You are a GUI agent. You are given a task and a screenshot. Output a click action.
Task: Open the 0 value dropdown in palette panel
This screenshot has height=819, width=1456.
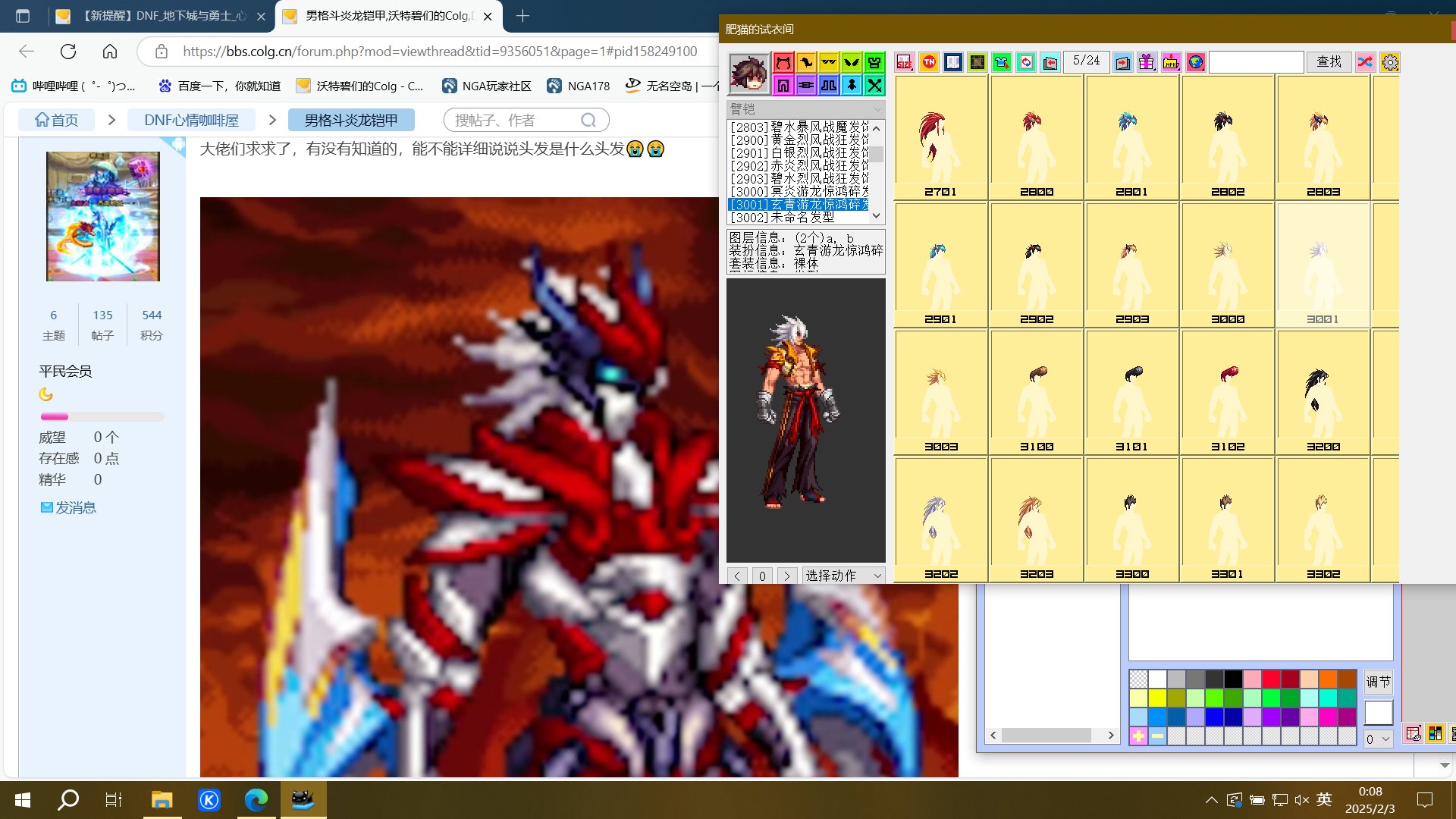pos(1378,739)
